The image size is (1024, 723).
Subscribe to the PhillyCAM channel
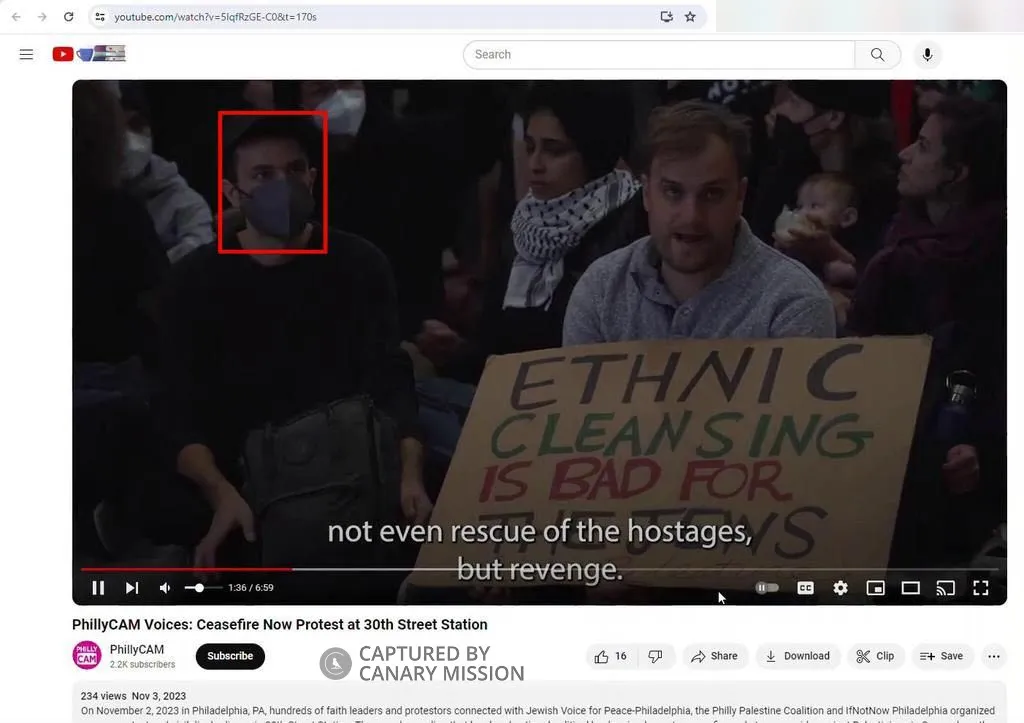click(x=230, y=656)
